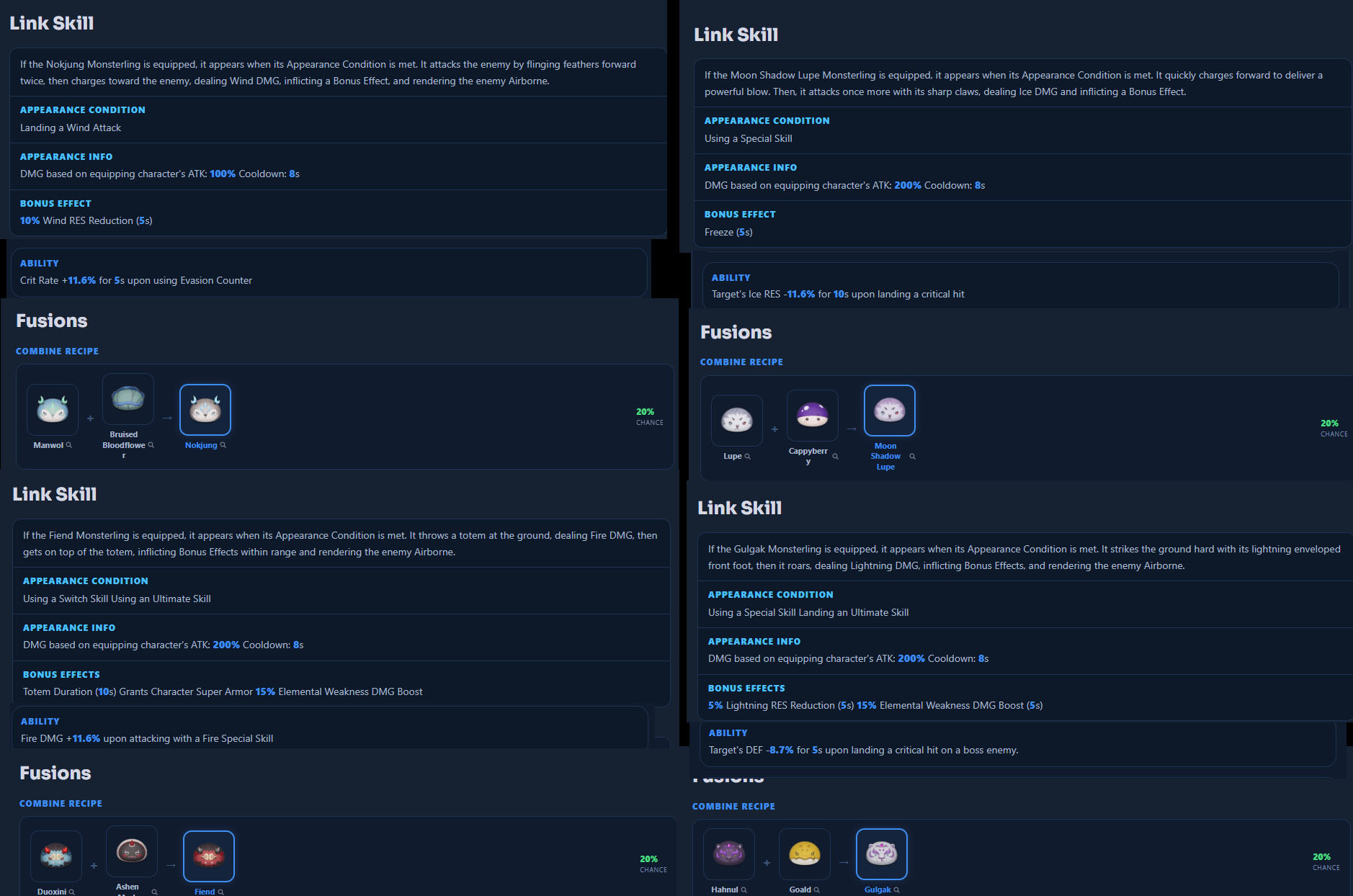The height and width of the screenshot is (896, 1353).
Task: Click the magnifier icon beside Gulgak
Action: click(x=897, y=890)
